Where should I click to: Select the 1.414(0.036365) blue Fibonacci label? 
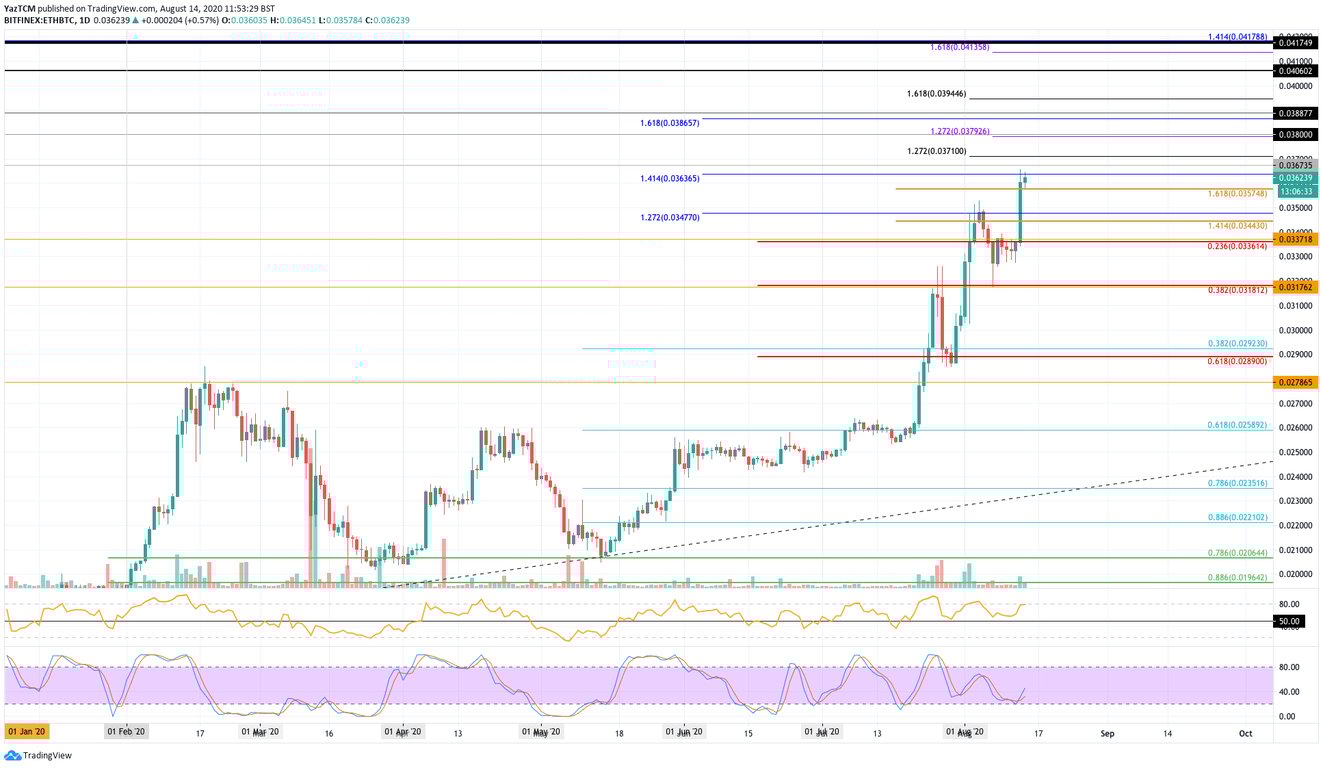click(672, 178)
